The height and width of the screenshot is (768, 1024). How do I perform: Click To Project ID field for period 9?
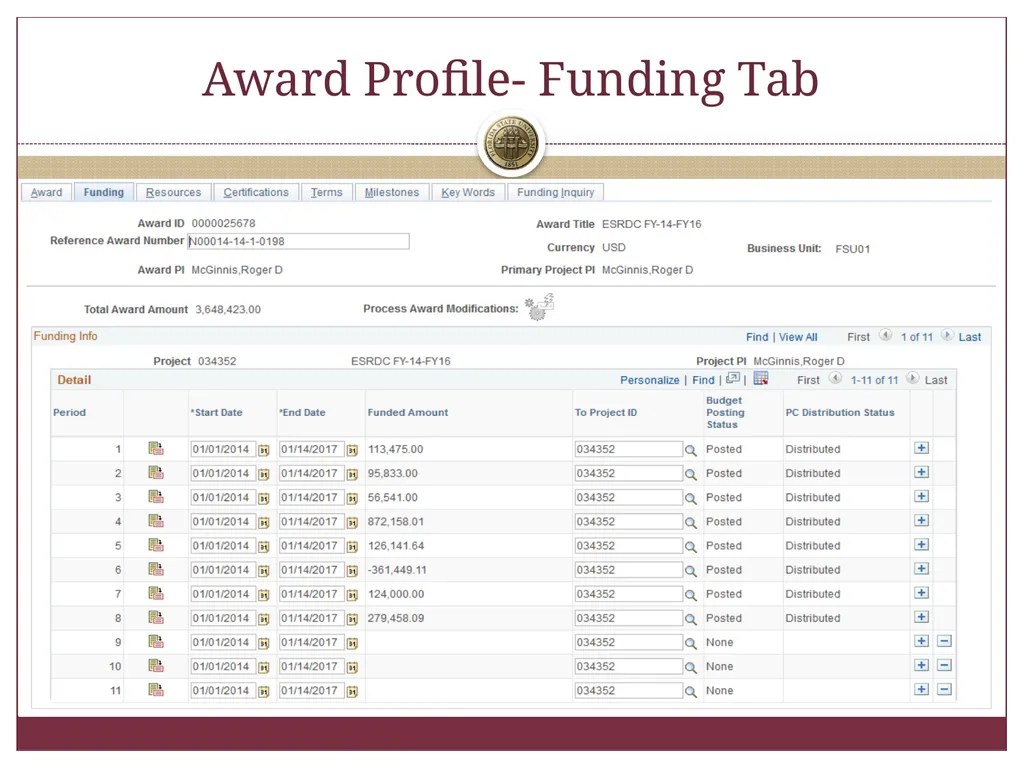[x=629, y=643]
